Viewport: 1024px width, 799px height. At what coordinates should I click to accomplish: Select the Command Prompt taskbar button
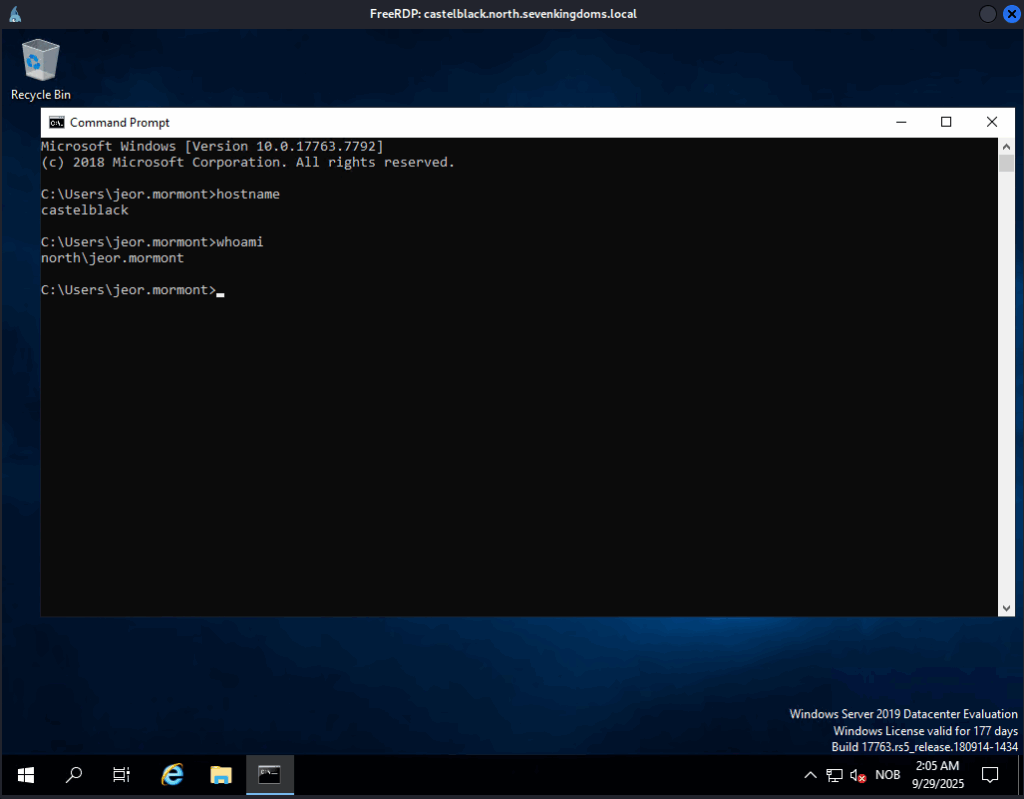pyautogui.click(x=270, y=774)
